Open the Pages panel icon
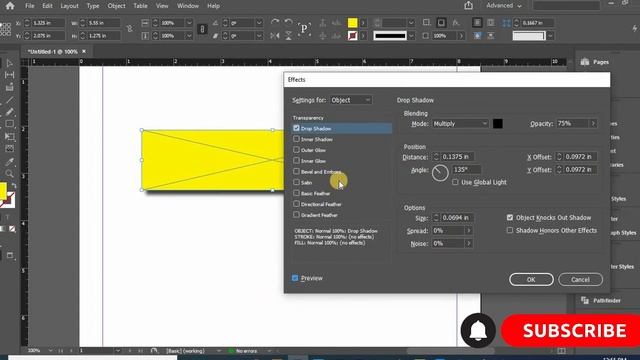Viewport: 640px width, 360px height. (x=585, y=62)
